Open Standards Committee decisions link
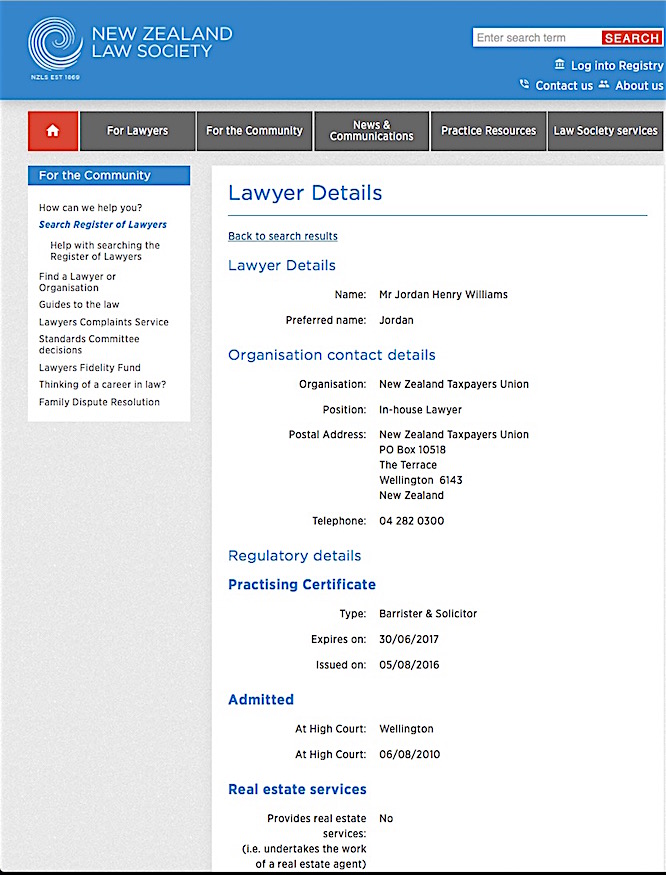This screenshot has width=666, height=875. point(89,344)
